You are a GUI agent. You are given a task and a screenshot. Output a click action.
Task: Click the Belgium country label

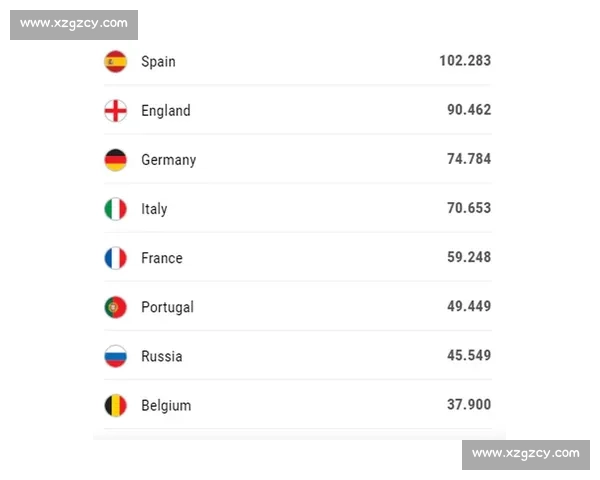click(x=166, y=405)
